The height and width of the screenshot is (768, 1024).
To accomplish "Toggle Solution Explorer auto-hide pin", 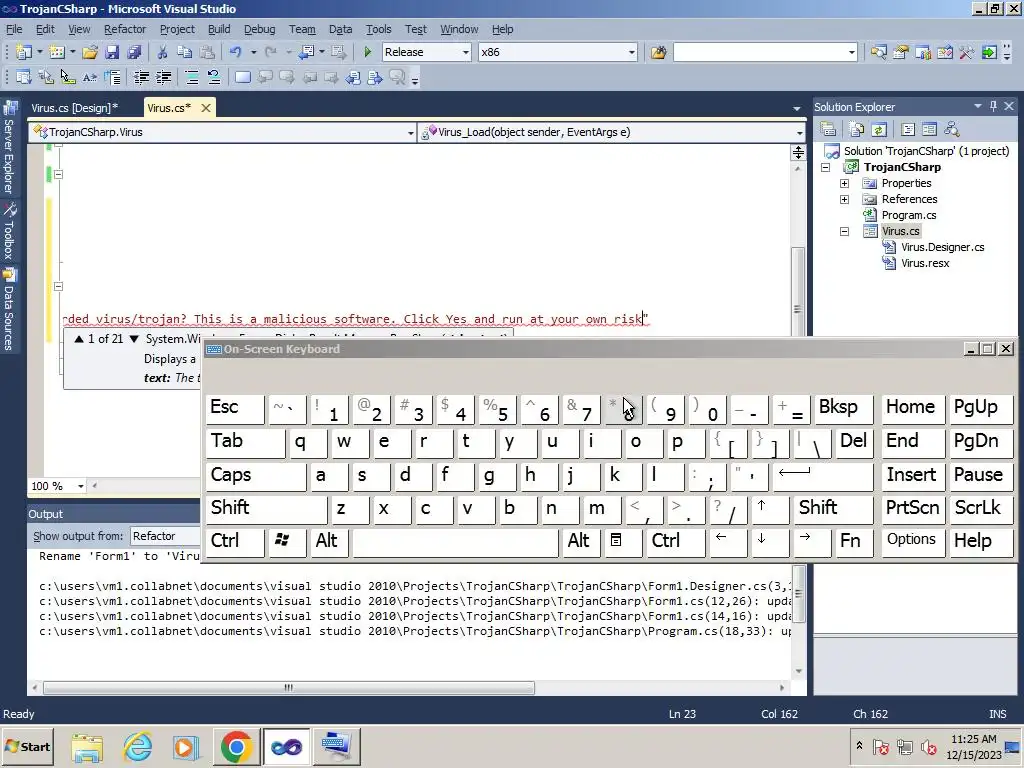I will pyautogui.click(x=993, y=106).
